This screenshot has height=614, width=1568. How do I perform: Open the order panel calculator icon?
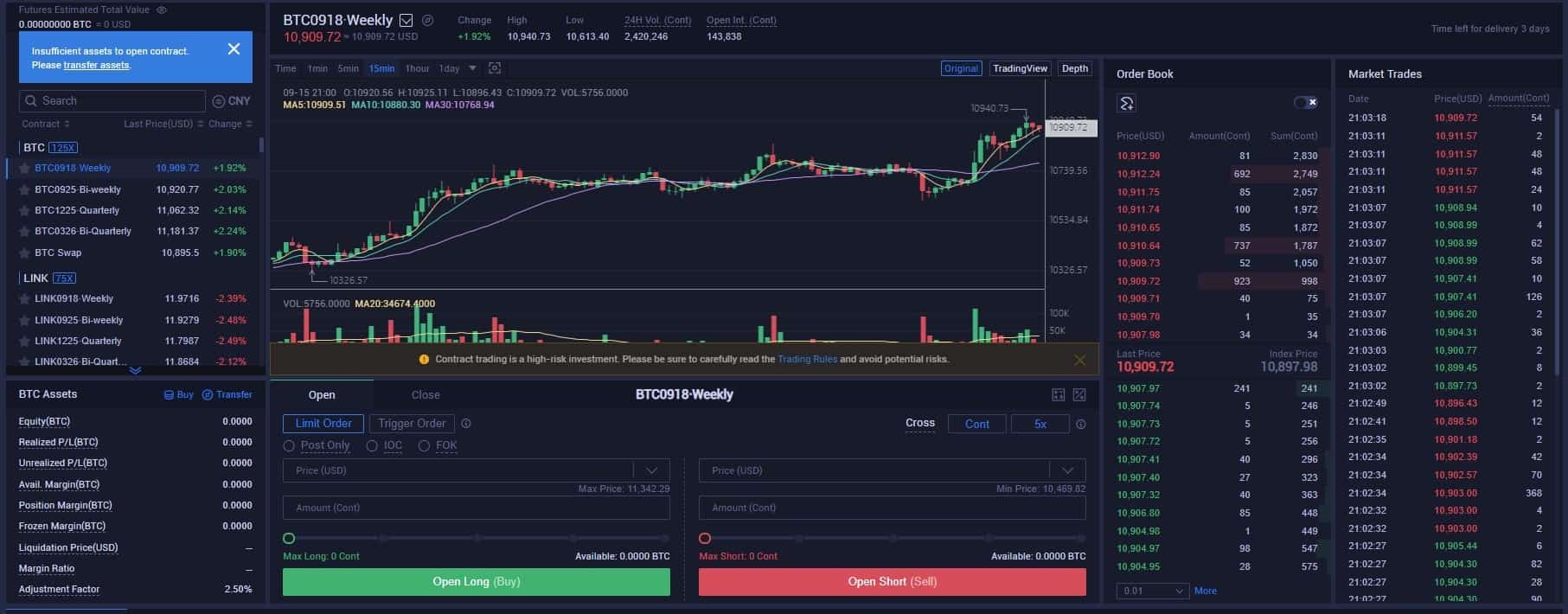pos(1058,394)
